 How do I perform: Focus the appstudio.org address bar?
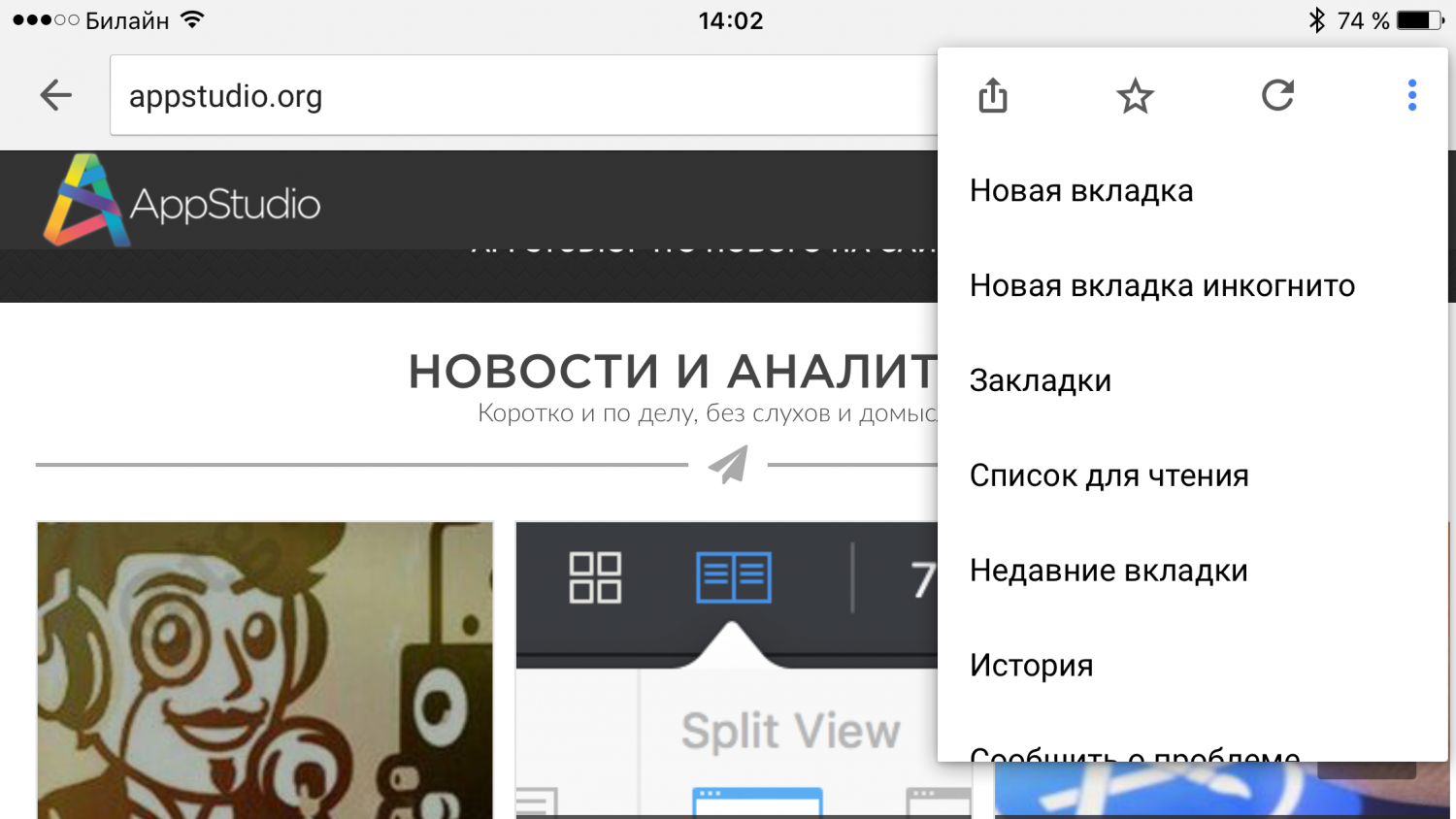[524, 96]
